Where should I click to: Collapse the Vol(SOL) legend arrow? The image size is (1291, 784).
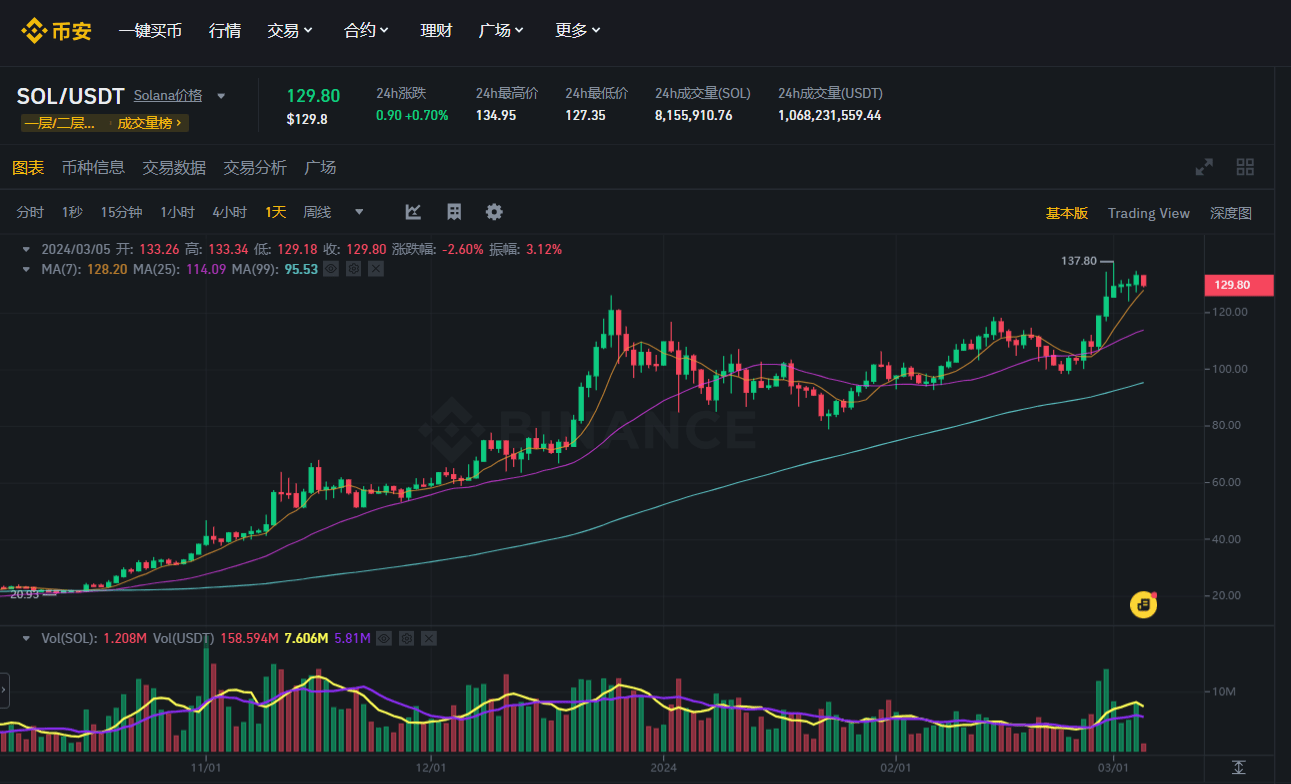pyautogui.click(x=26, y=638)
